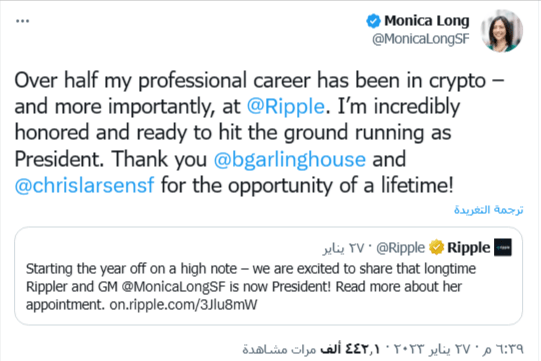Click the Arabic translate tweet link
Image resolution: width=541 pixels, height=361 pixels.
[x=489, y=209]
